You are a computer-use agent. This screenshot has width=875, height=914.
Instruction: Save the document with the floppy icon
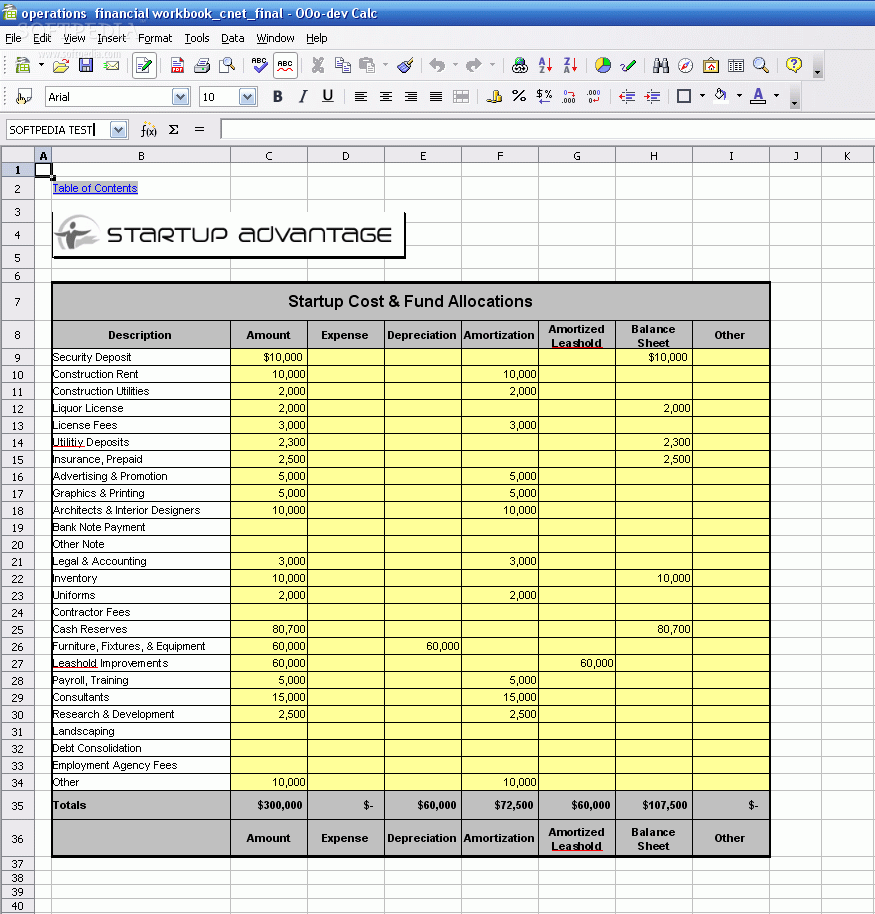(x=86, y=65)
